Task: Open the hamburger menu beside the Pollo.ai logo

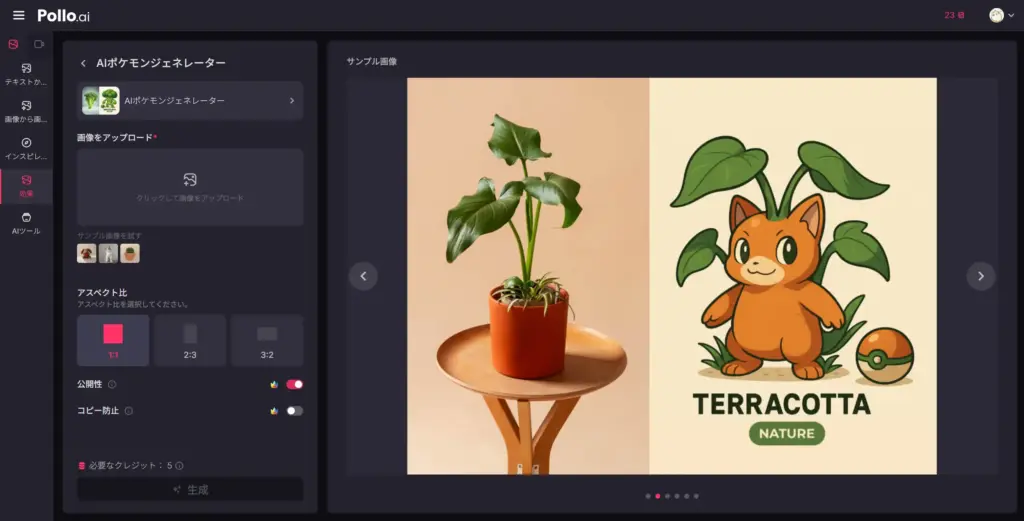Action: pos(19,15)
